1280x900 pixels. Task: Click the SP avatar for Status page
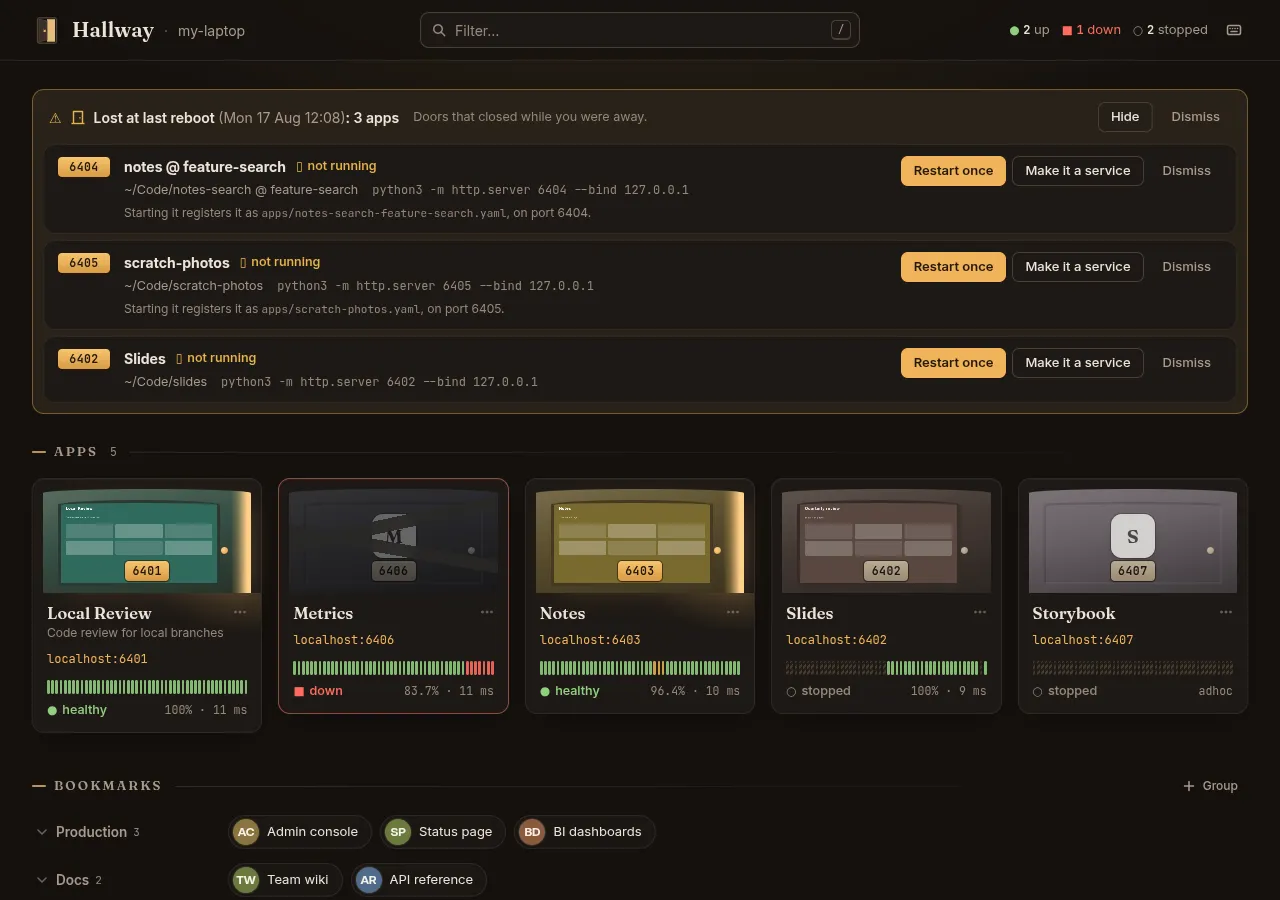[x=398, y=832]
